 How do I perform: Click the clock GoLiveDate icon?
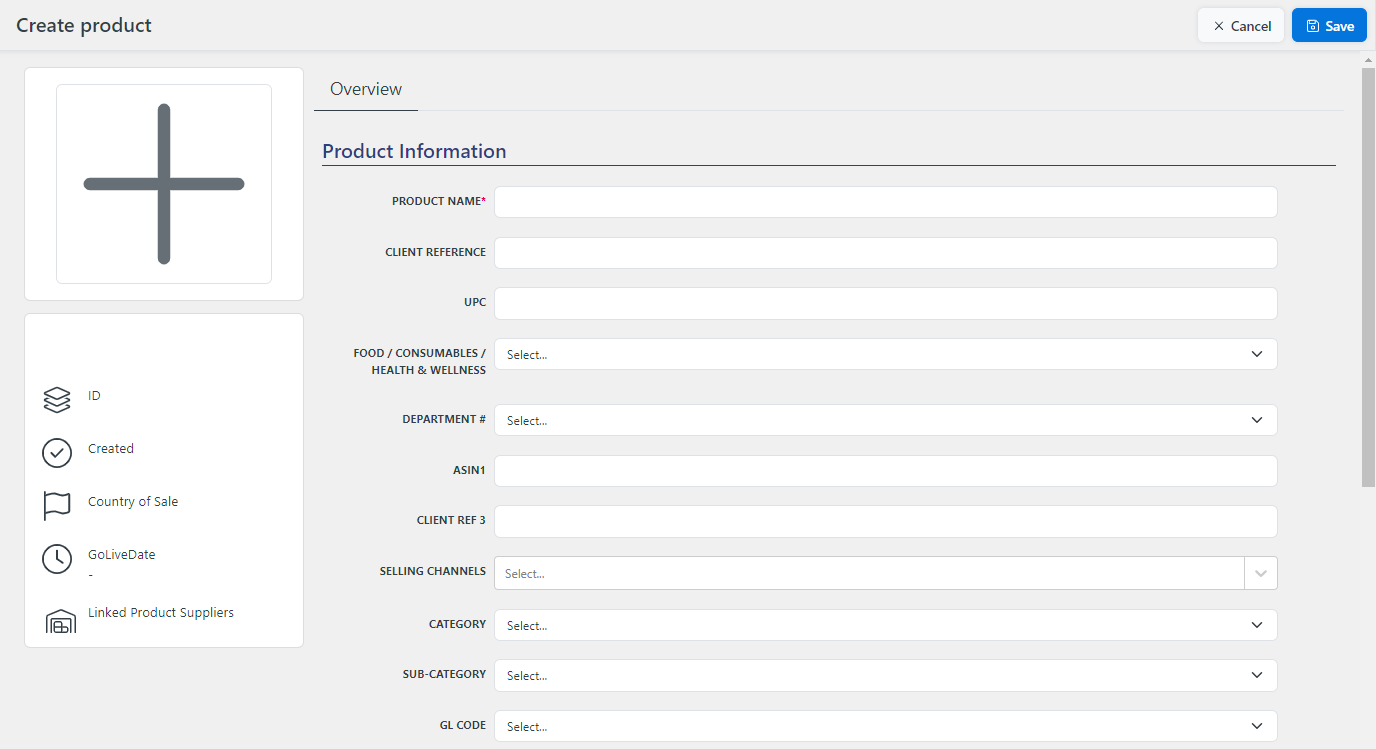point(57,559)
